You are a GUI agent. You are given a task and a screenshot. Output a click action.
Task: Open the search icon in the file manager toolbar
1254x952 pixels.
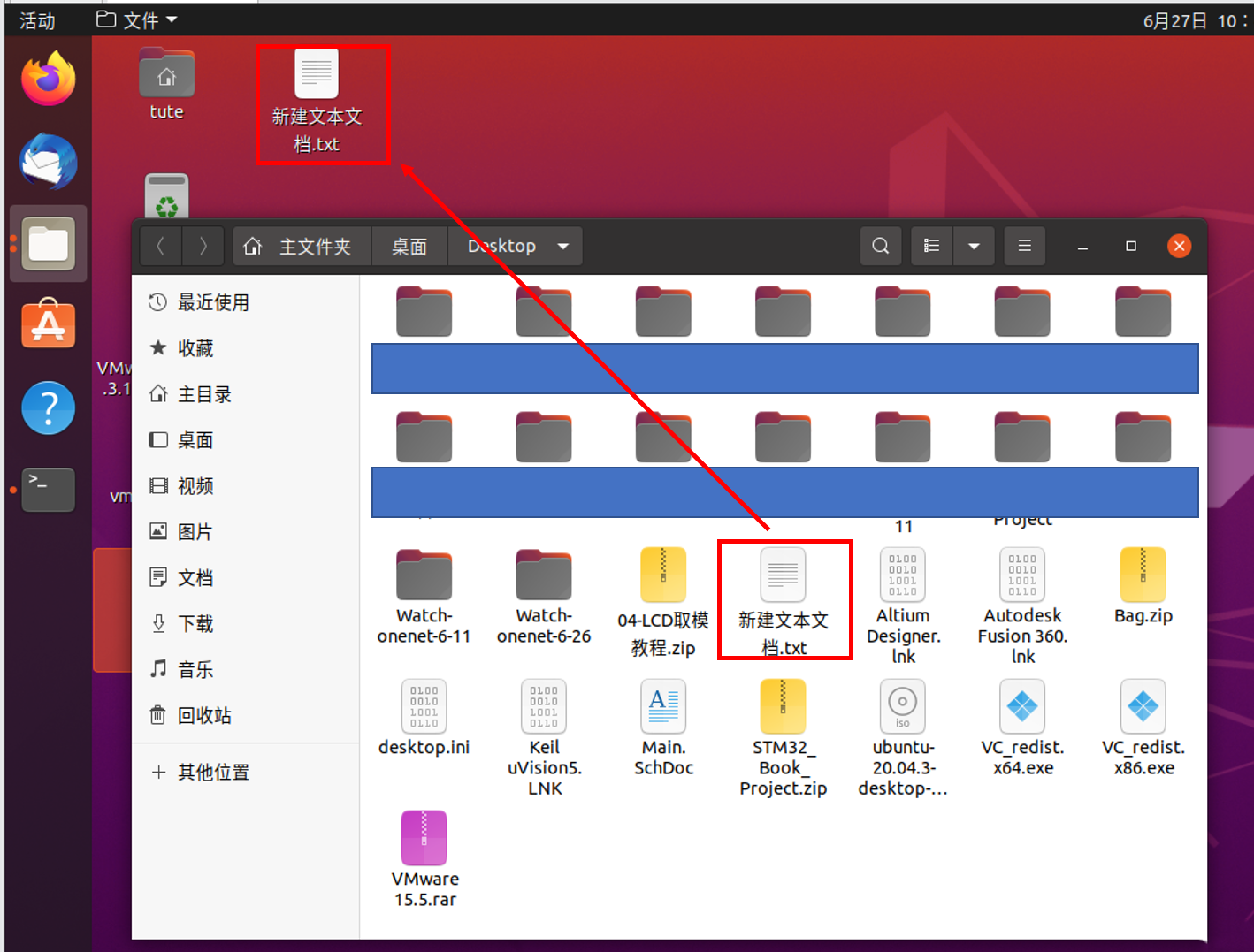tap(880, 246)
